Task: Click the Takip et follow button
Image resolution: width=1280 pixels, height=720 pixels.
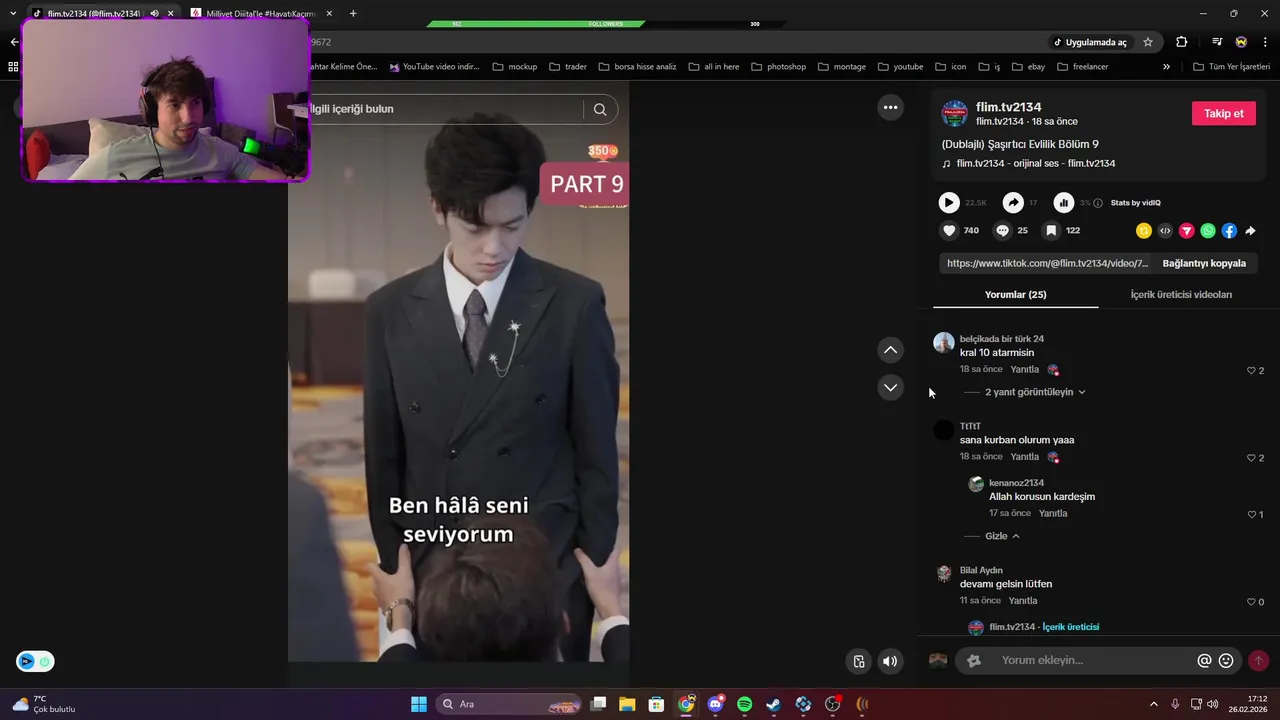Action: point(1223,113)
